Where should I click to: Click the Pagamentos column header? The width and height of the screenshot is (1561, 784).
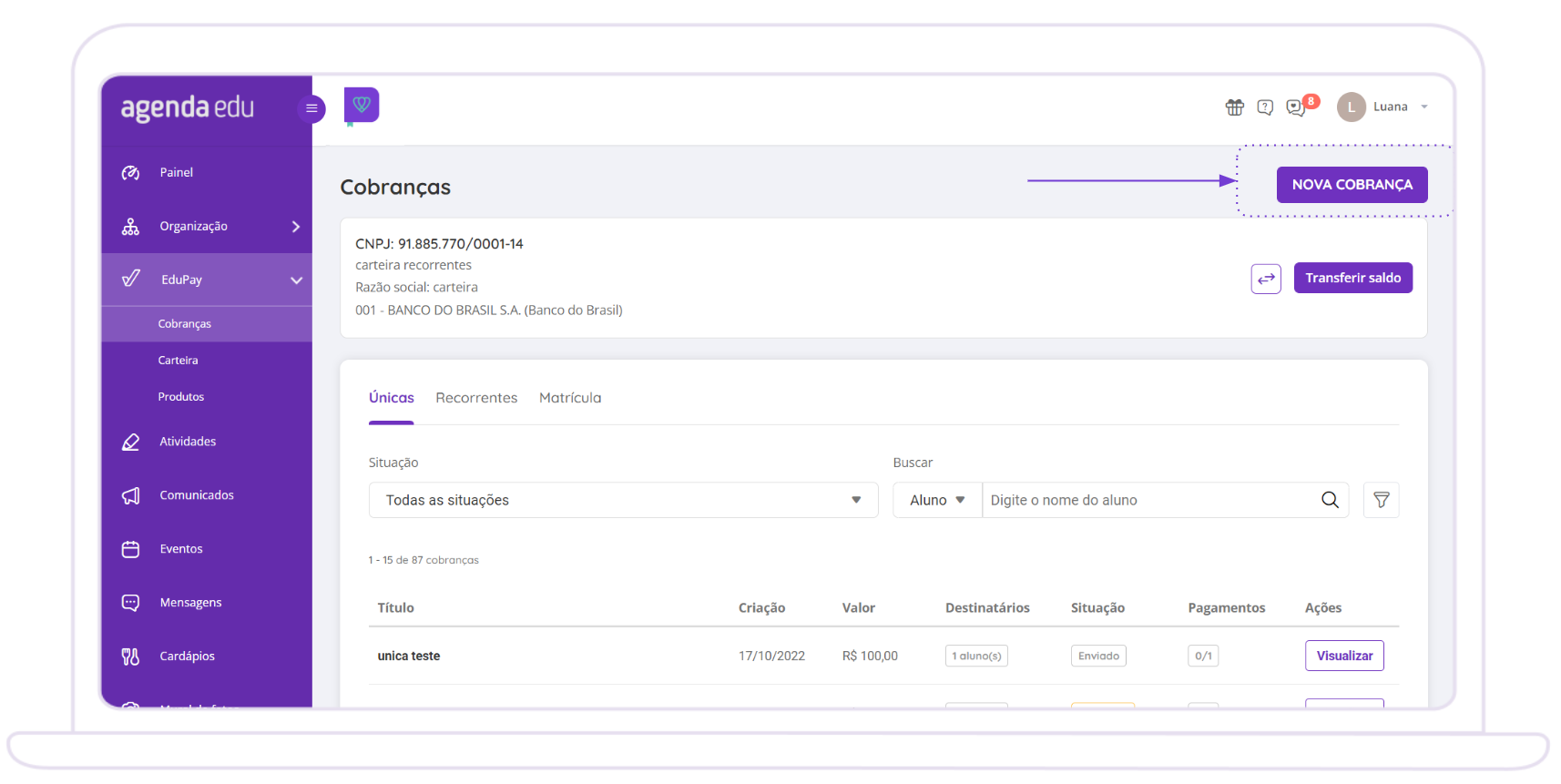coord(1226,608)
